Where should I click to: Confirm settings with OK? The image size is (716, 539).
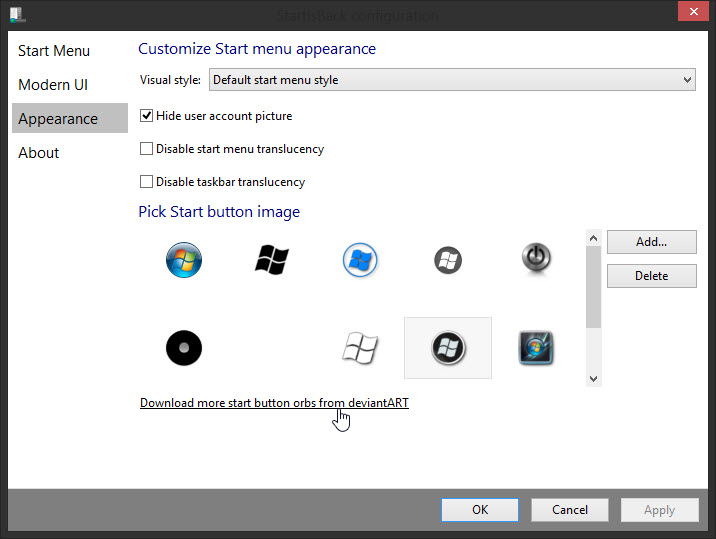[480, 510]
